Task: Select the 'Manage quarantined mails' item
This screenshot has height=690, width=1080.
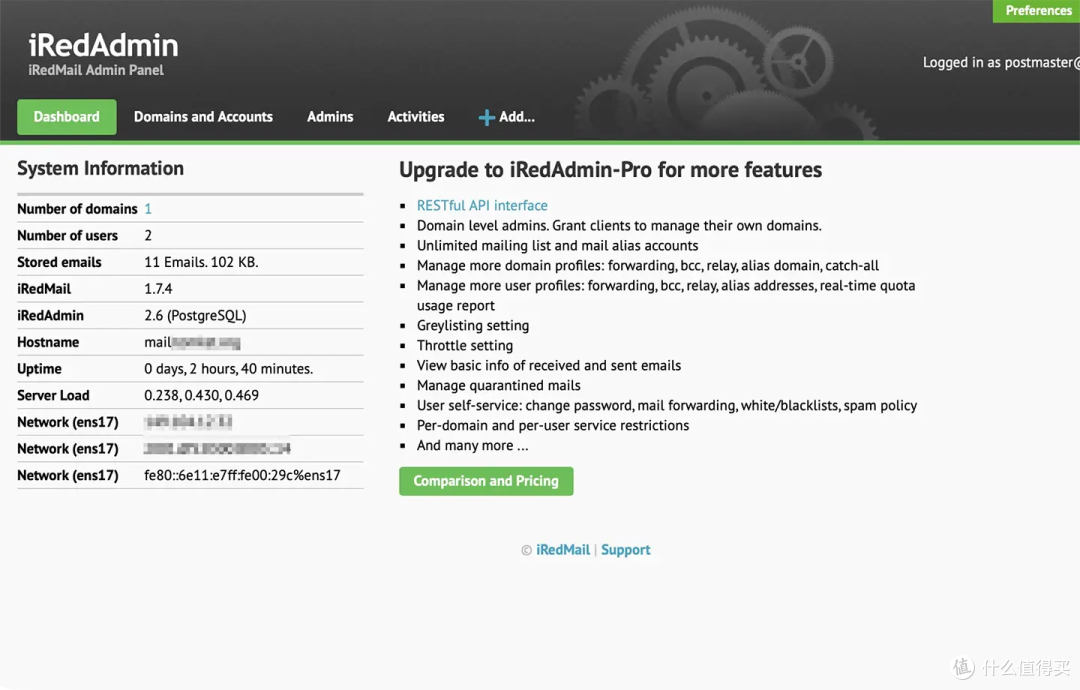Action: (499, 386)
